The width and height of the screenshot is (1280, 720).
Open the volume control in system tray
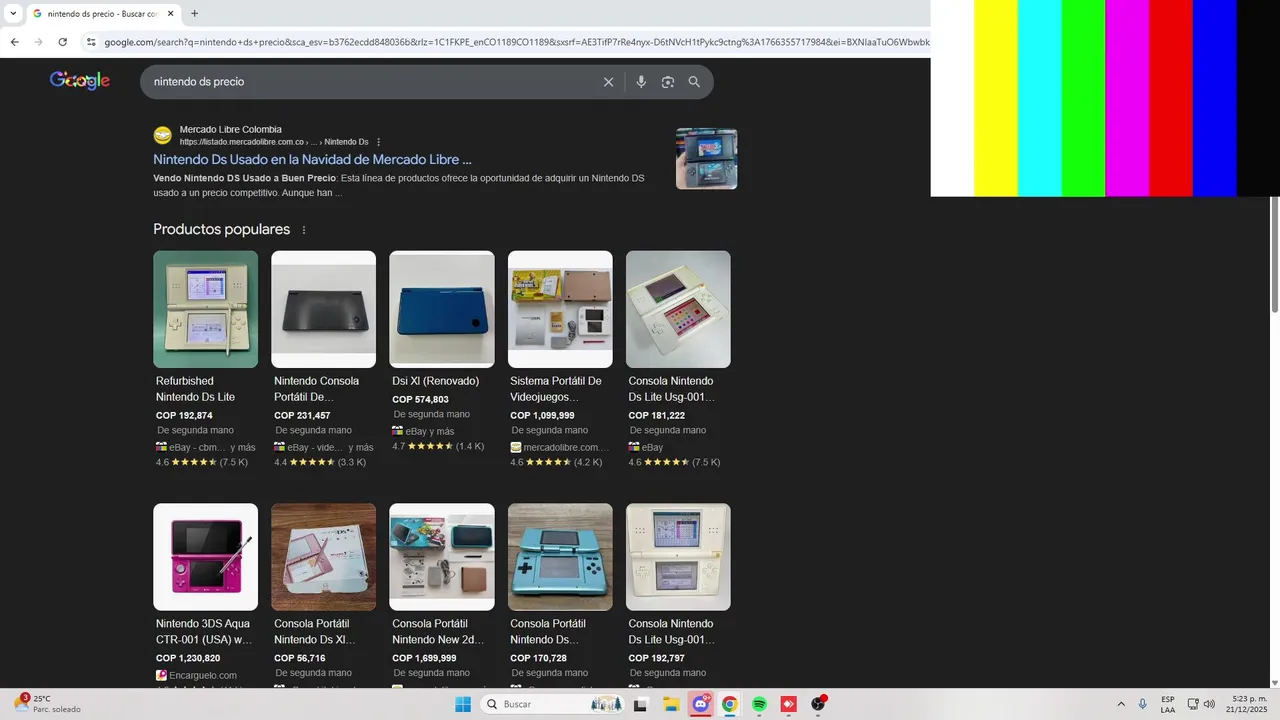(1209, 704)
